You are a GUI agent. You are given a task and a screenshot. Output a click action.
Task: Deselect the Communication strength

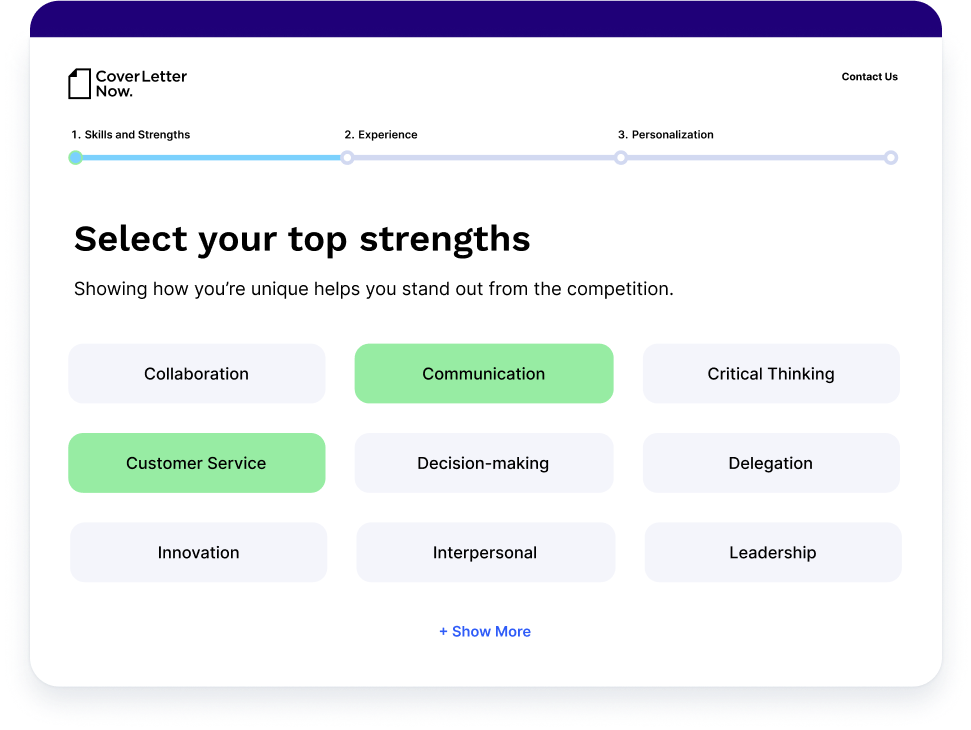(x=484, y=374)
